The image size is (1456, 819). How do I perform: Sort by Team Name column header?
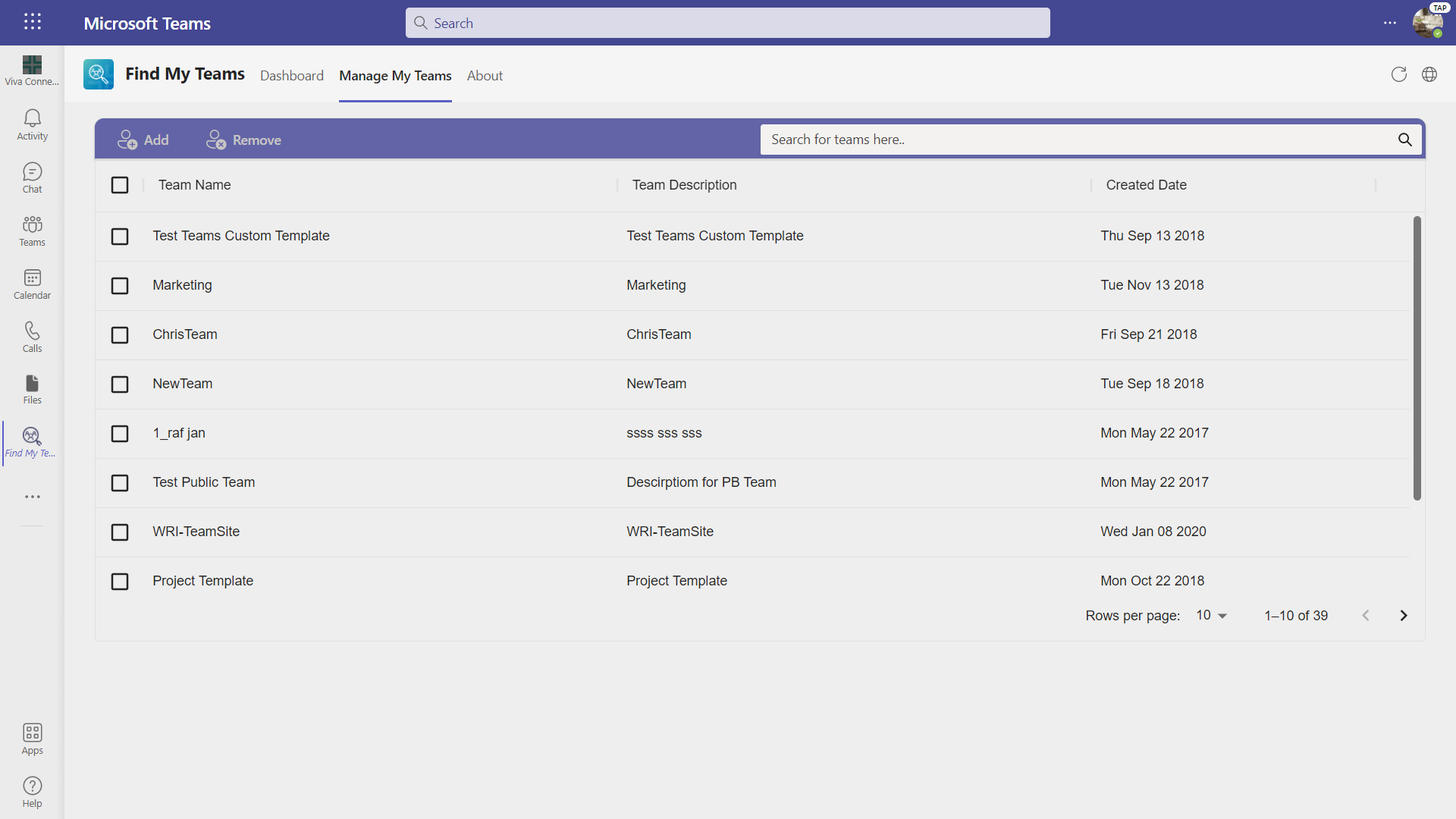[195, 185]
